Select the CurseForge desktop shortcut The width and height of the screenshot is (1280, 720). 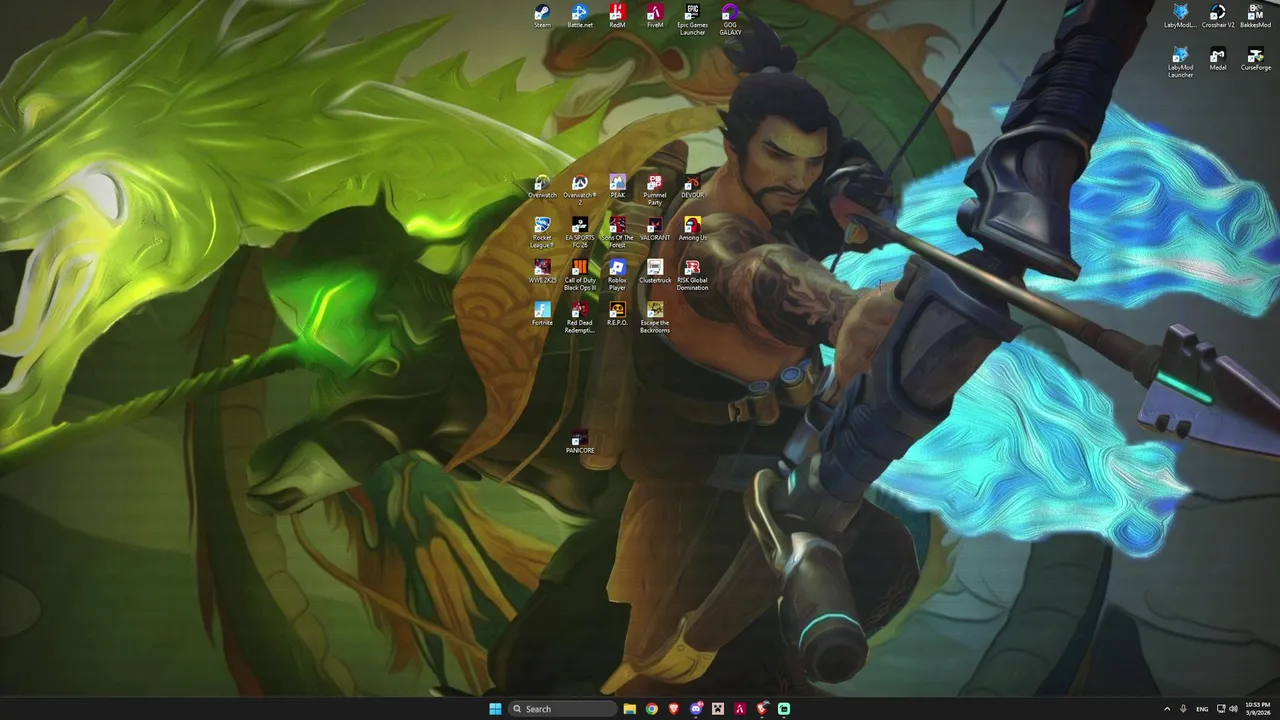click(x=1255, y=59)
